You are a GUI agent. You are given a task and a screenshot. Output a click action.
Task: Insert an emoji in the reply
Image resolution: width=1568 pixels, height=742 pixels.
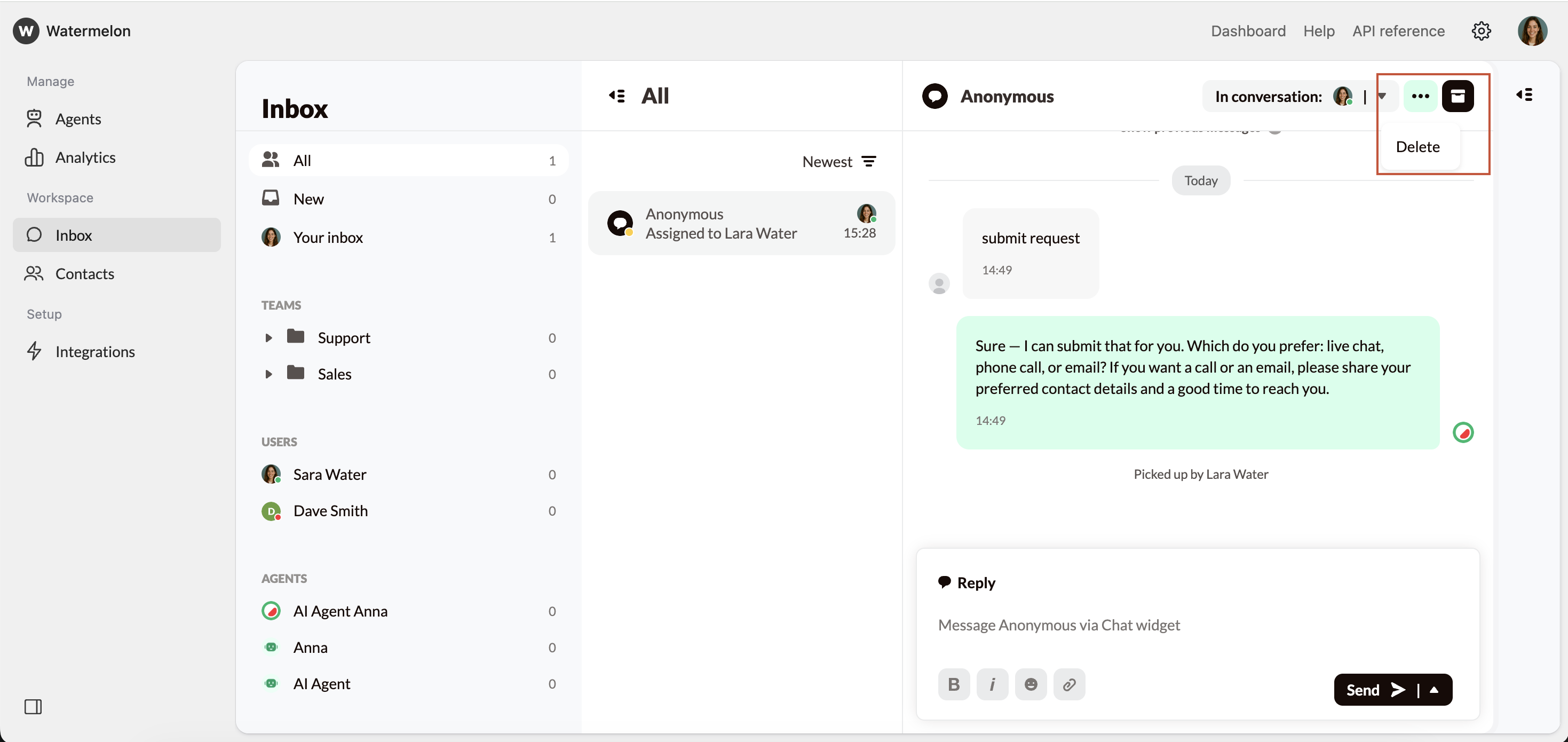coord(1031,684)
